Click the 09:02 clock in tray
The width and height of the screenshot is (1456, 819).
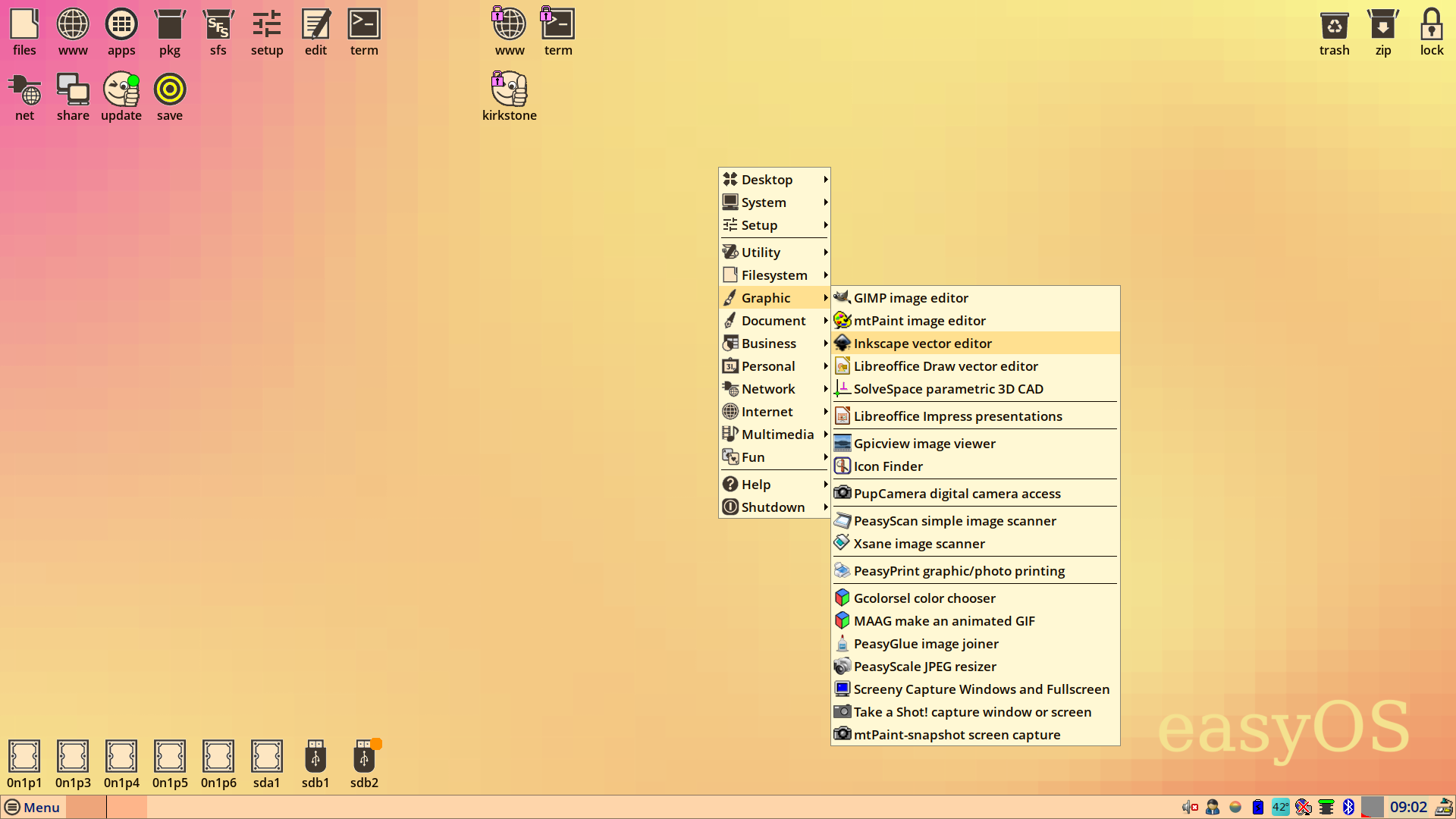1408,807
